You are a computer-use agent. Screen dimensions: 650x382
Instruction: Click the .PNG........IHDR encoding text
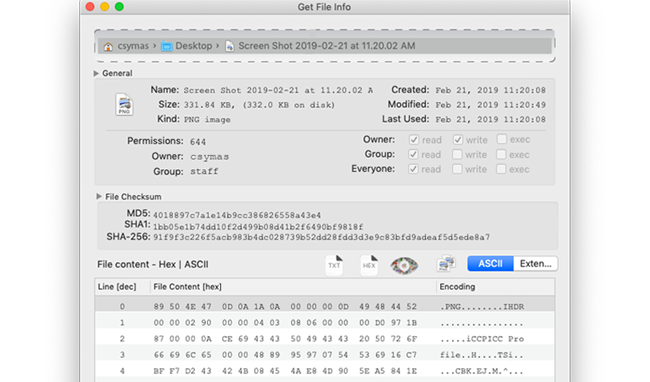click(482, 307)
